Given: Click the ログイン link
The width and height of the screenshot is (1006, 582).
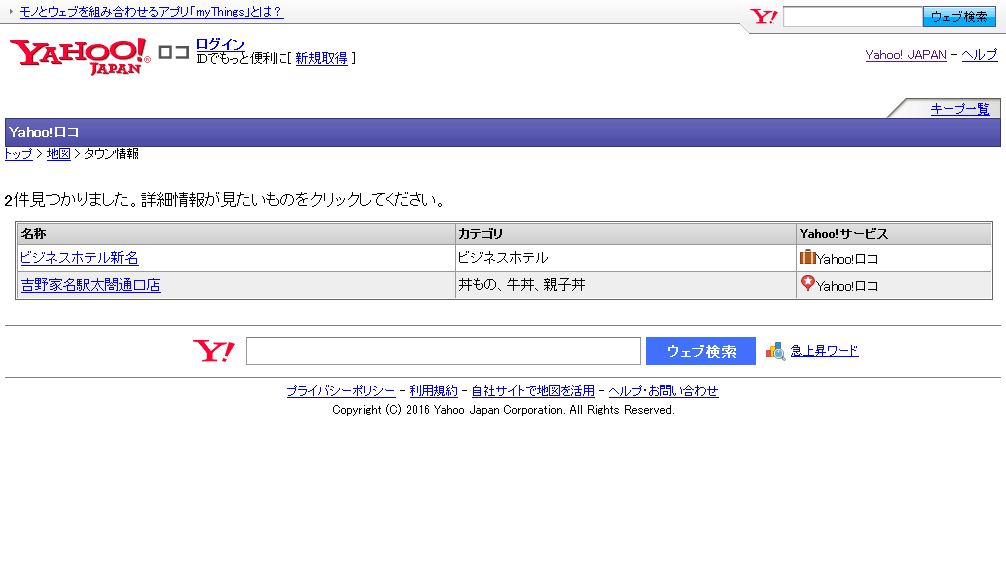Looking at the screenshot, I should click(x=220, y=44).
